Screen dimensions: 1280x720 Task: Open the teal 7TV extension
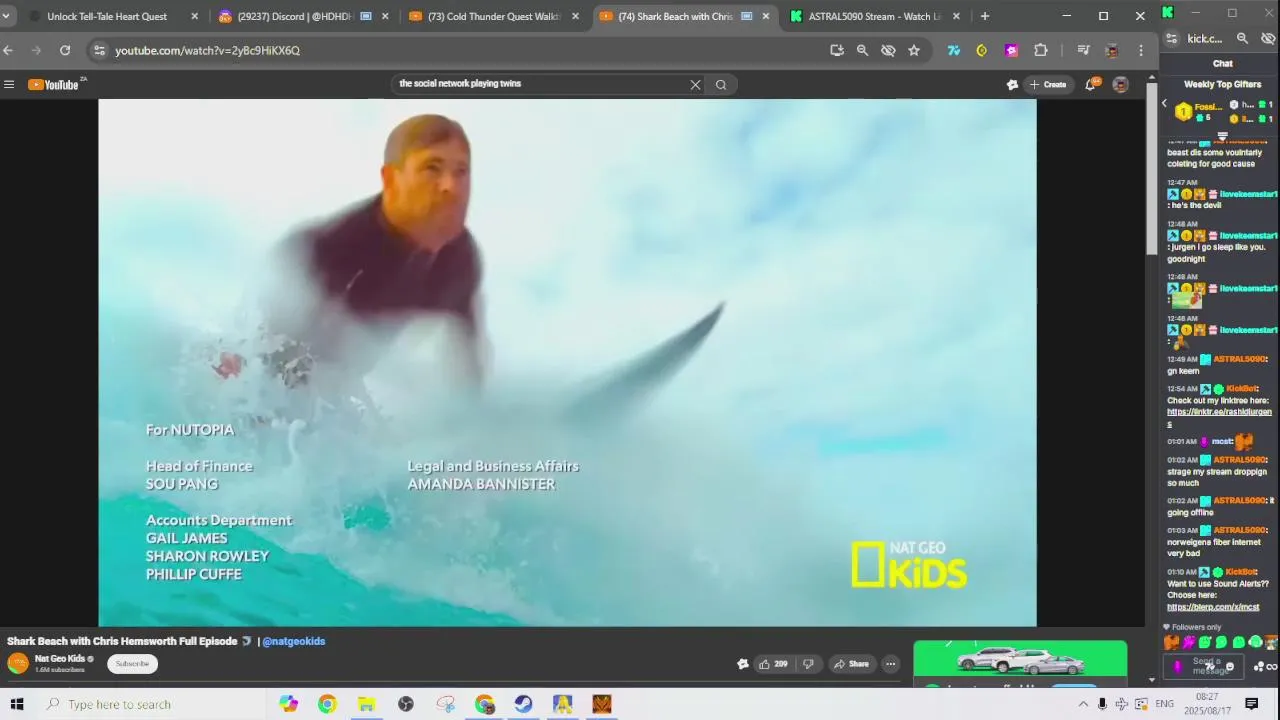pos(954,50)
